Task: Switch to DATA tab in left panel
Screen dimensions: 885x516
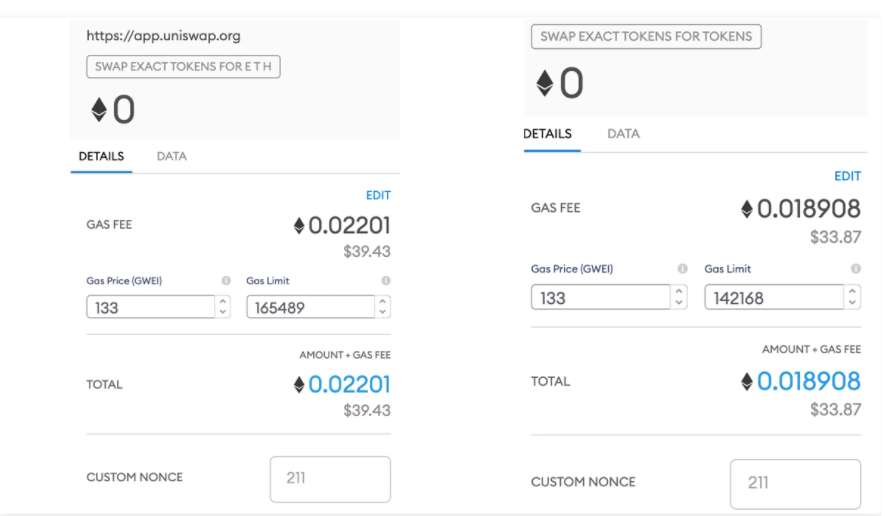Action: click(x=172, y=156)
